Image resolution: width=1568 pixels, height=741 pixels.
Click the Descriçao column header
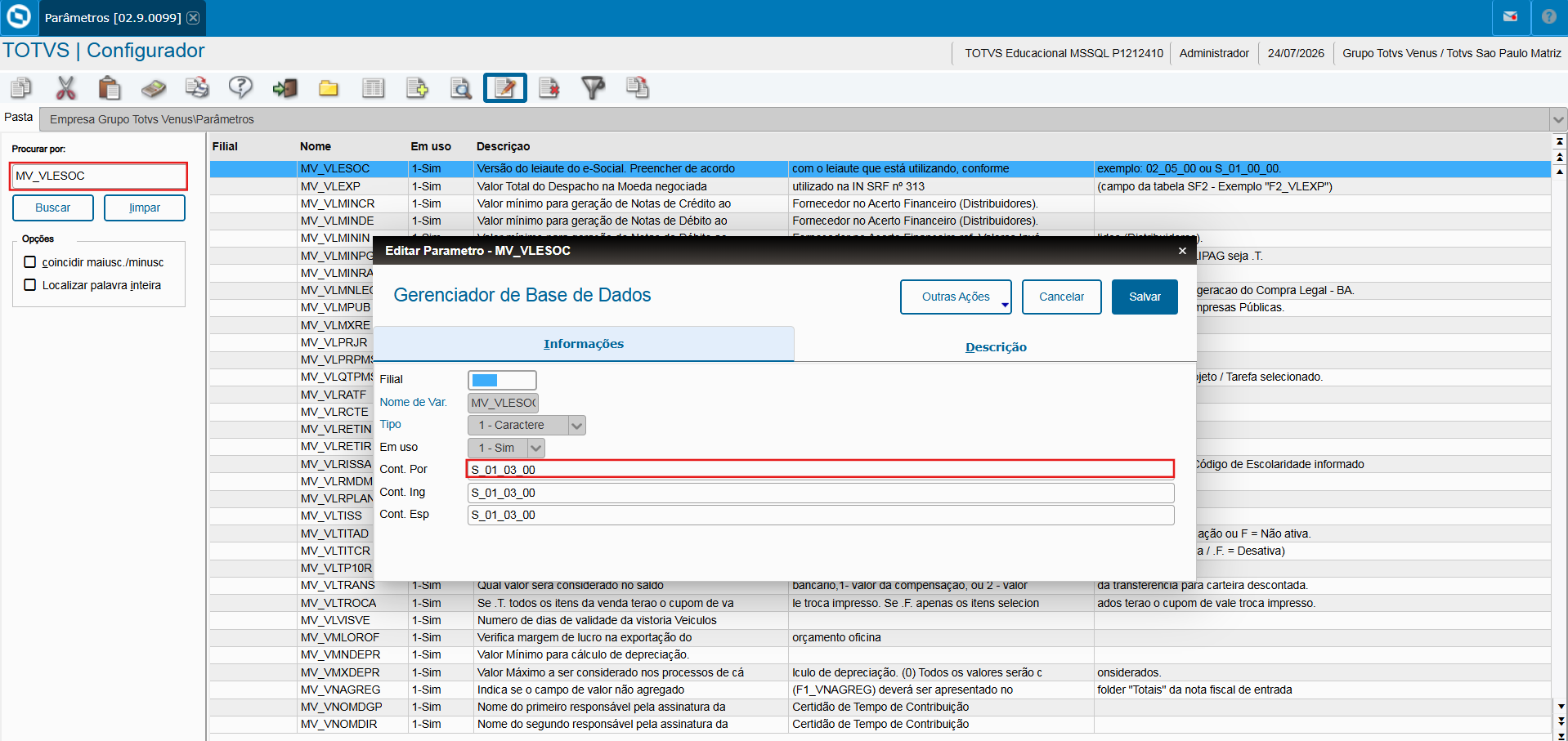coord(504,147)
